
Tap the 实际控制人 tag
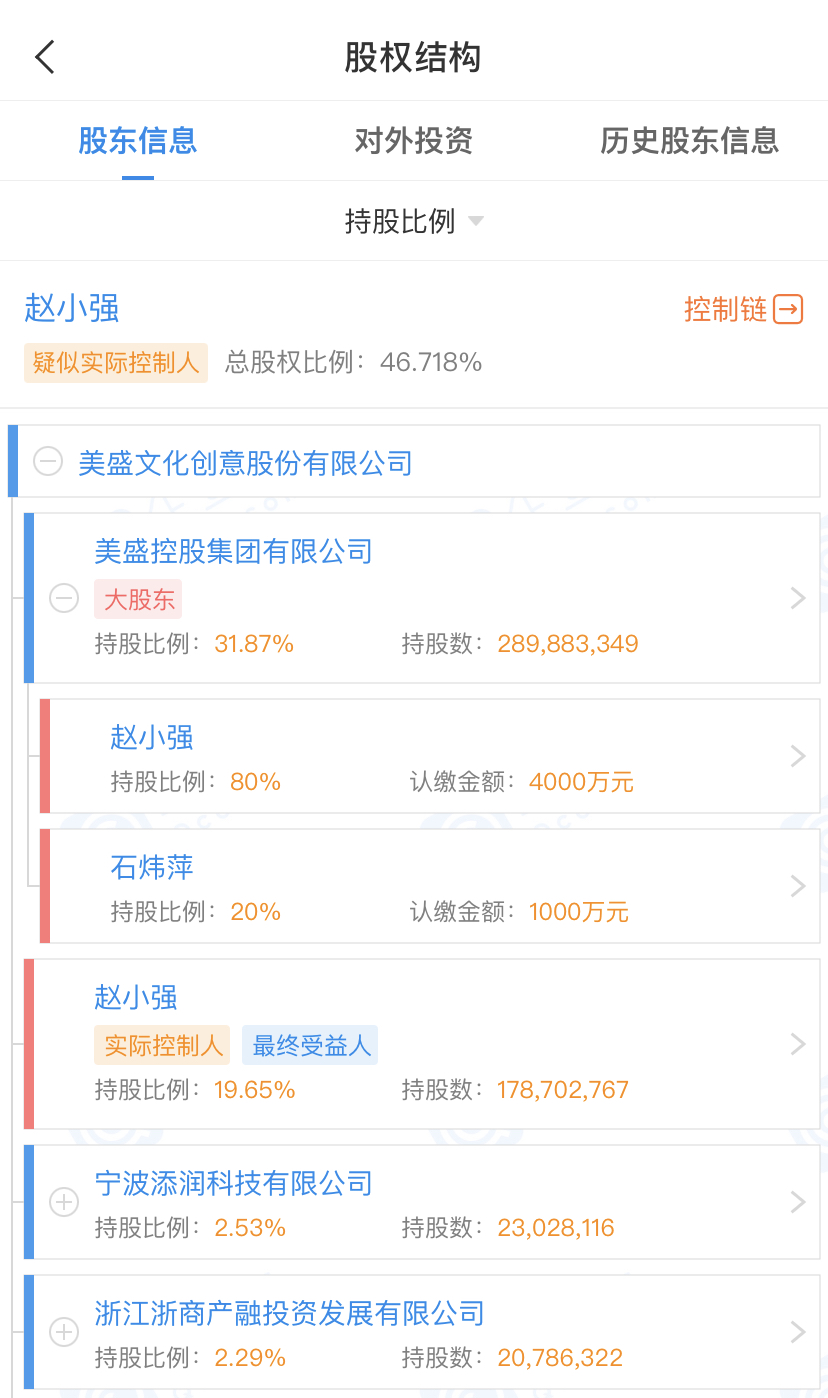[163, 1046]
